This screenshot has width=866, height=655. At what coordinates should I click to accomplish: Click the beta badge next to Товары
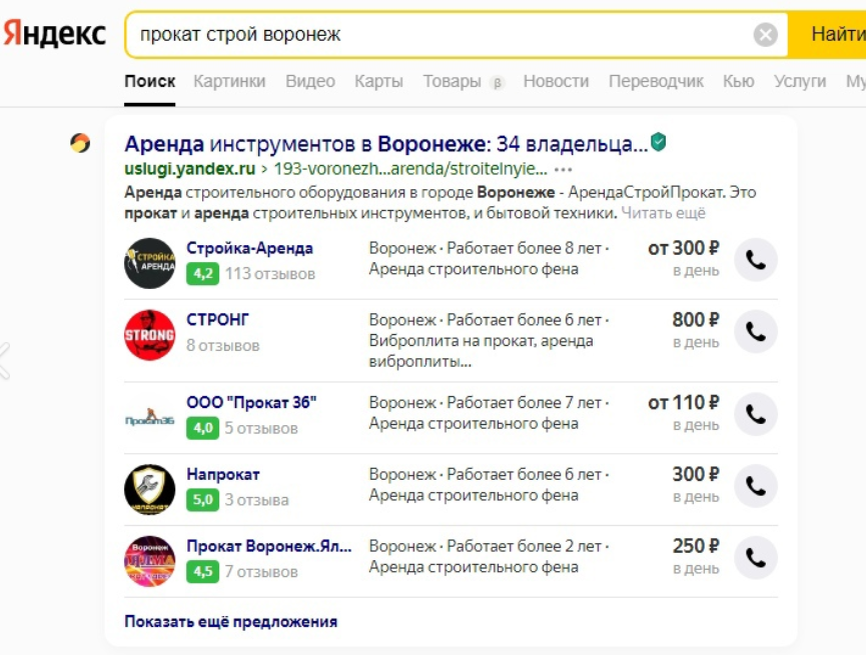click(x=497, y=83)
